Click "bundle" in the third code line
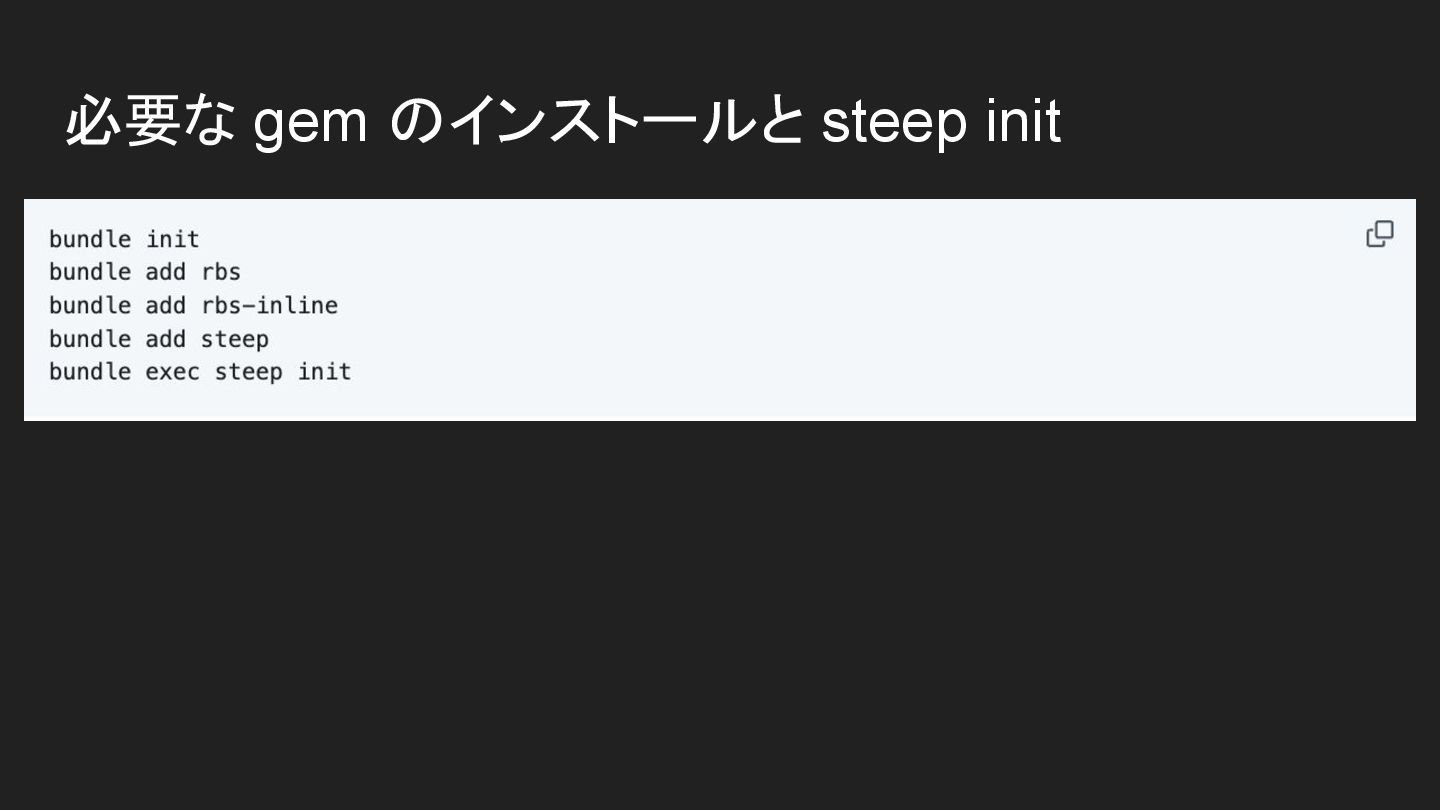The image size is (1440, 810). pyautogui.click(x=90, y=305)
